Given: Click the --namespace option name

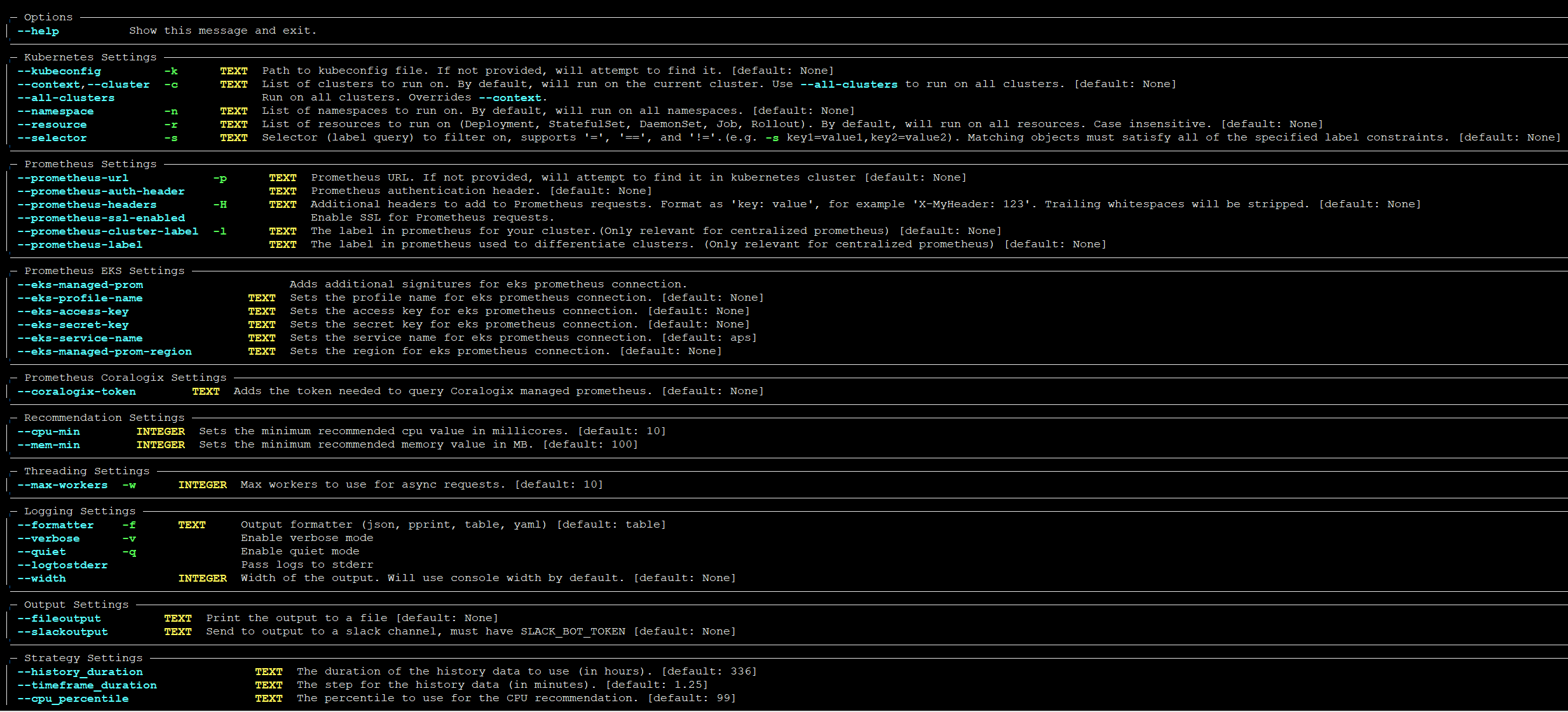Looking at the screenshot, I should [x=56, y=111].
